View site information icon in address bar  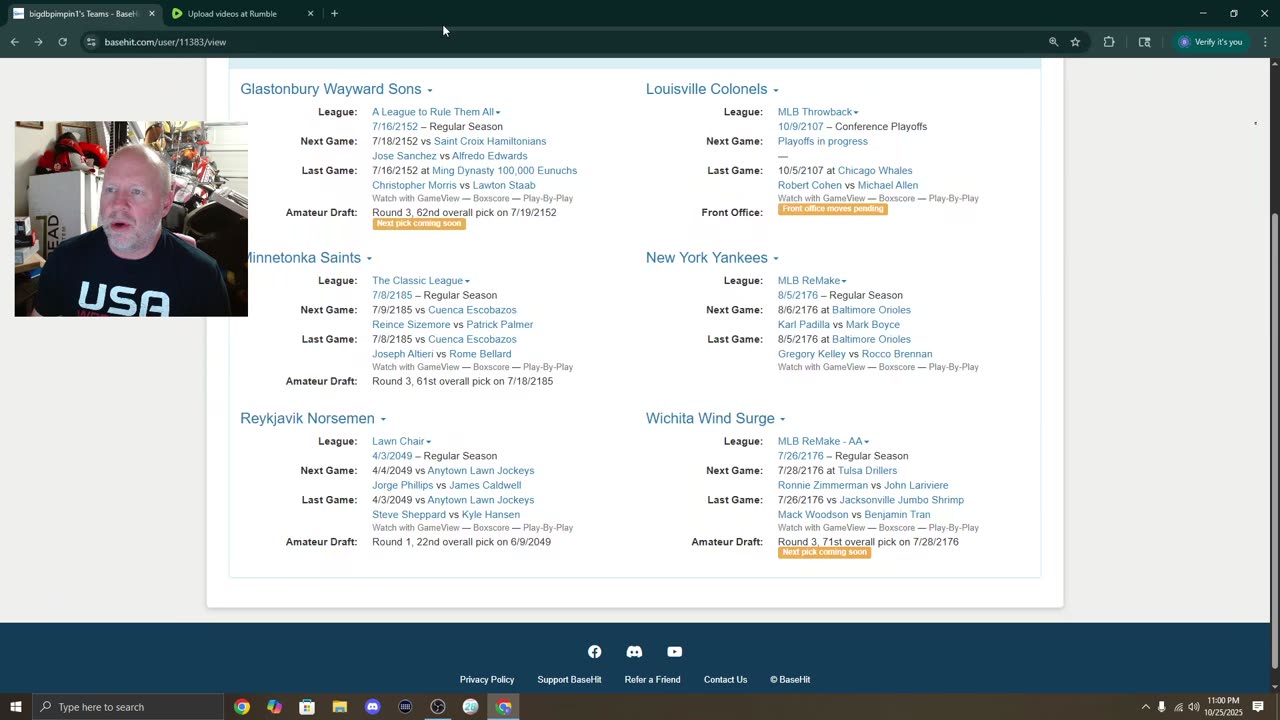pyautogui.click(x=91, y=42)
